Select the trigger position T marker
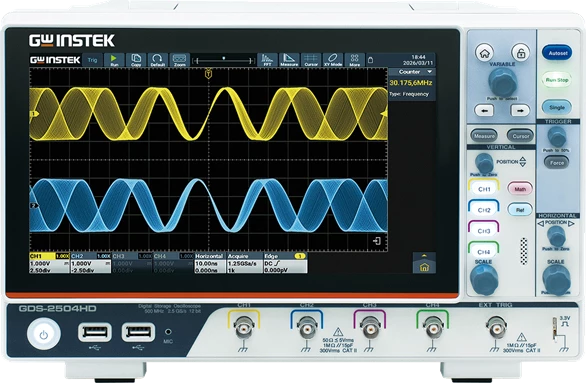586x383 pixels. coord(209,74)
